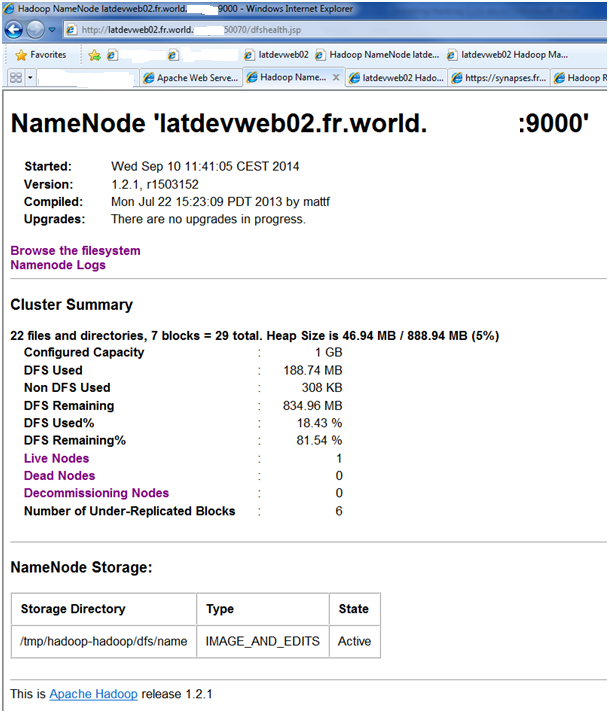Click the browser Forward button
Viewport: 609px width, 713px height.
38,30
